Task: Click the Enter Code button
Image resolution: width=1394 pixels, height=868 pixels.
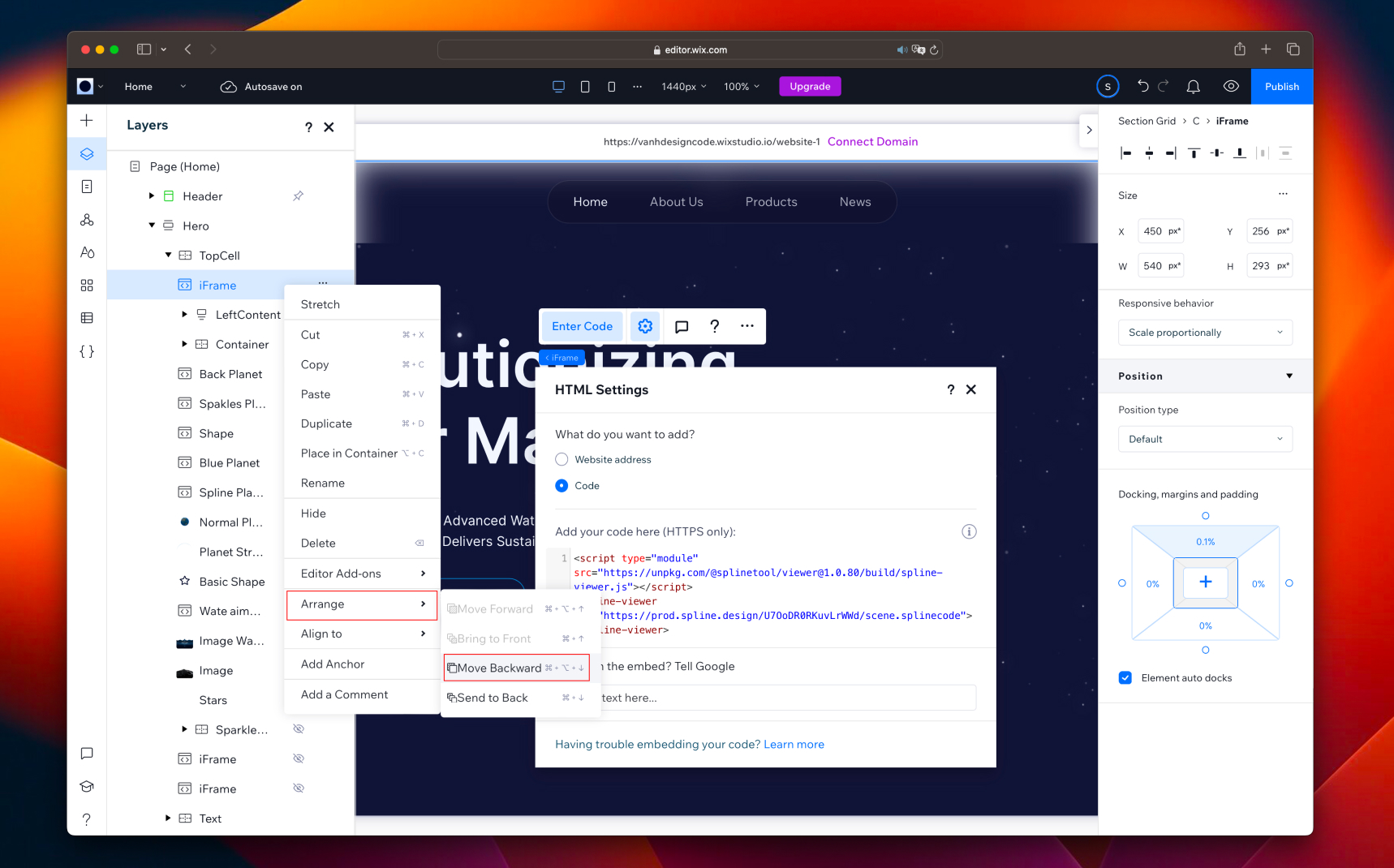Action: pos(583,326)
